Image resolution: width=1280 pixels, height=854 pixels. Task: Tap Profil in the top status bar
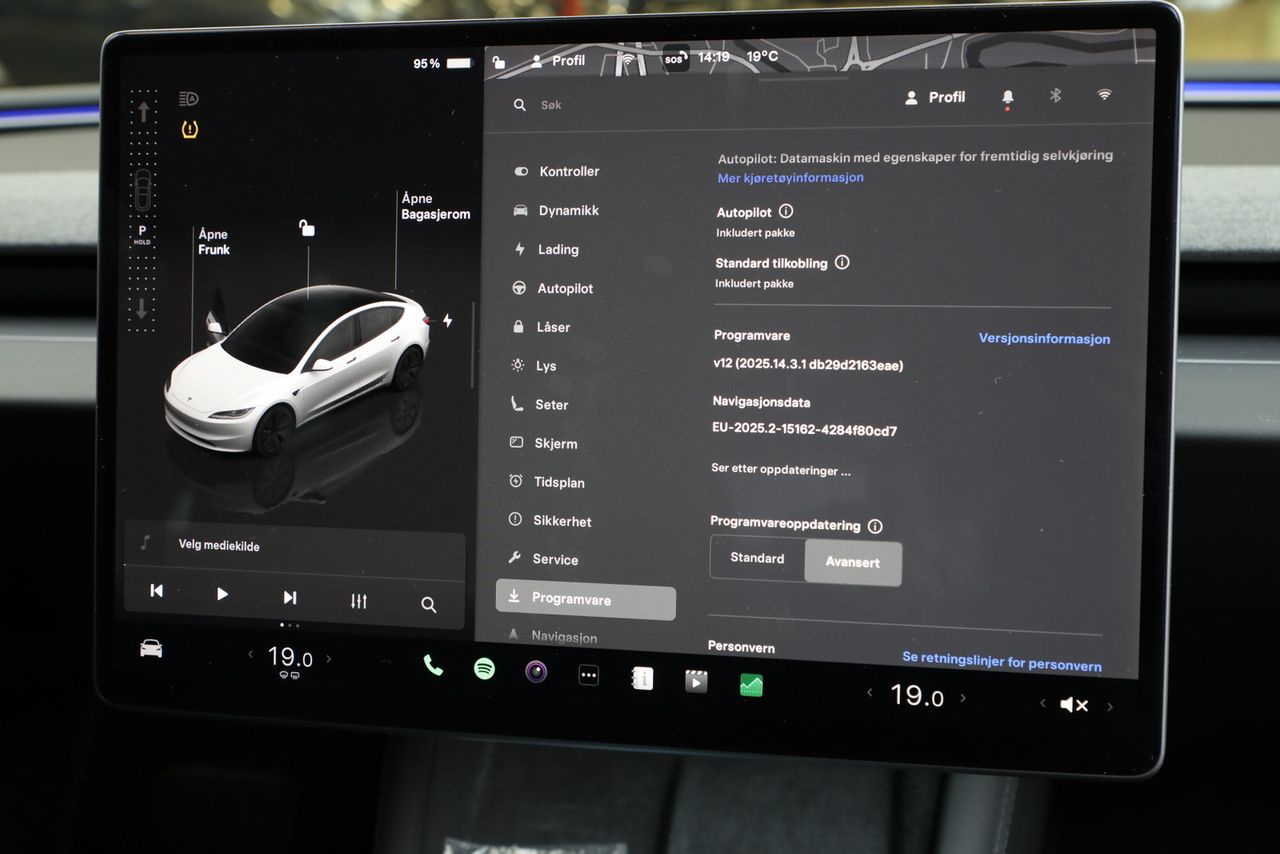tap(557, 61)
